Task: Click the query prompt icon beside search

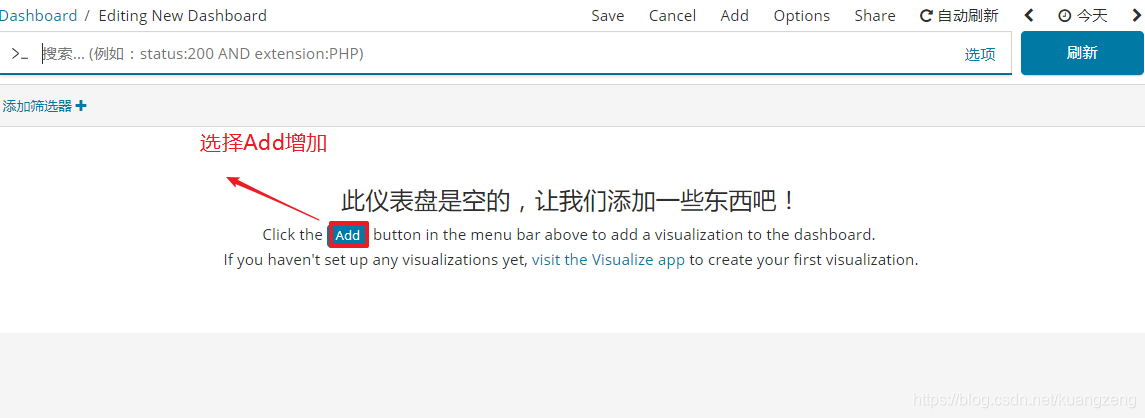Action: point(19,53)
